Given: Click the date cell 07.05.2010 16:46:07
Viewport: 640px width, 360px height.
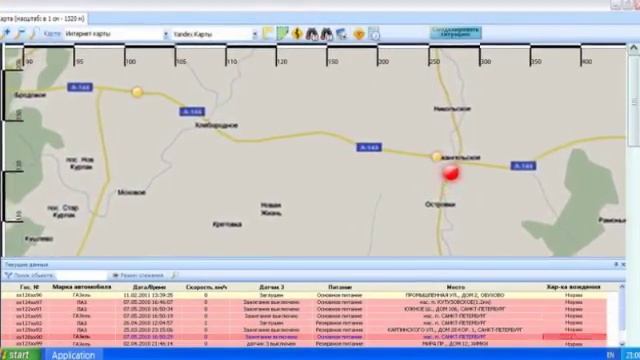Looking at the screenshot, I should (x=148, y=302).
